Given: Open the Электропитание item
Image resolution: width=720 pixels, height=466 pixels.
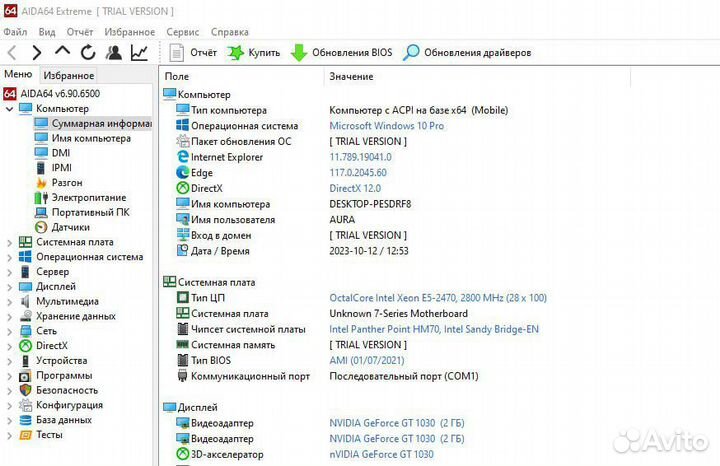Looking at the screenshot, I should click(x=80, y=197).
